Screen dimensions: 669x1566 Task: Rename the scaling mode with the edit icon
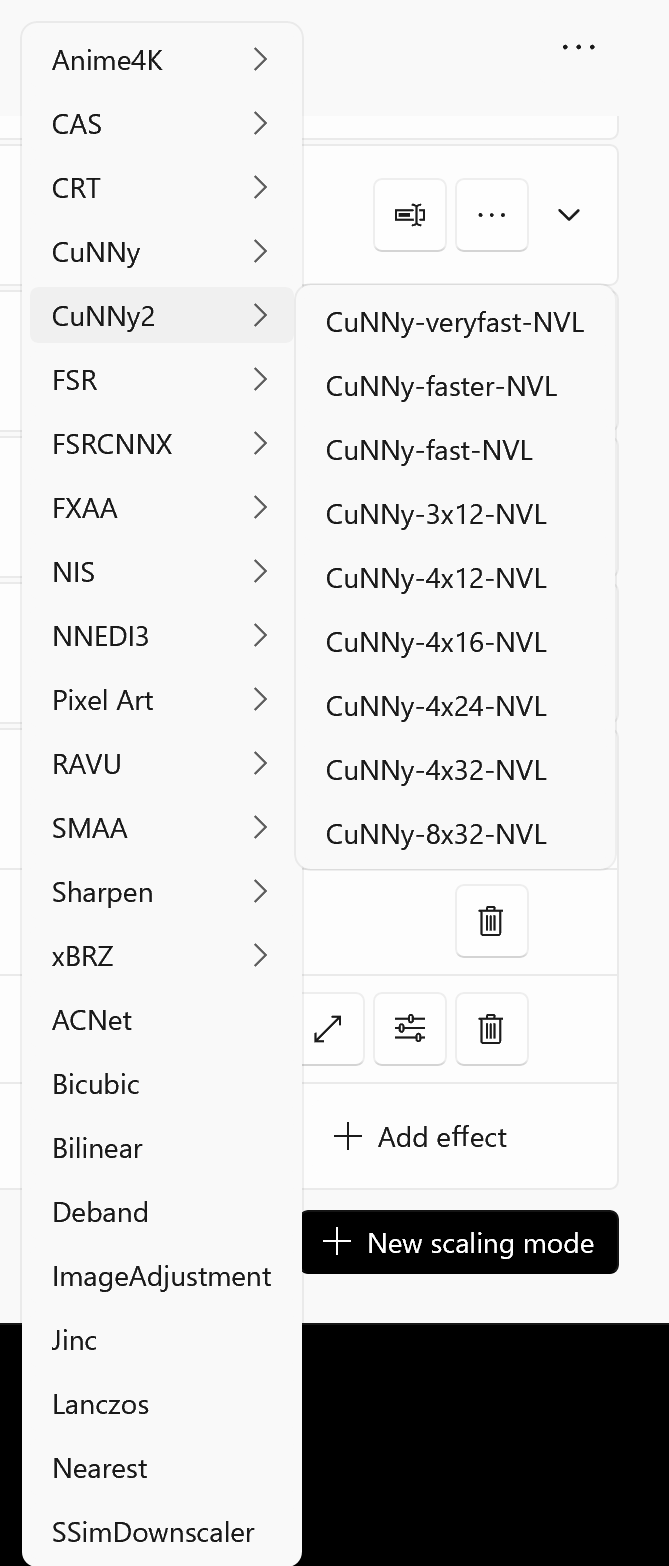tap(409, 214)
